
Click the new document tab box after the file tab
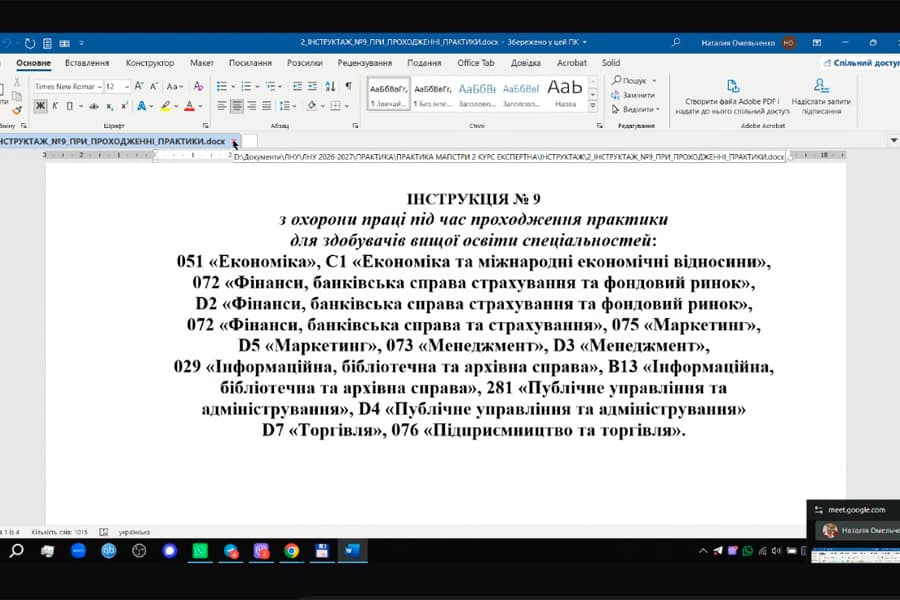point(250,141)
